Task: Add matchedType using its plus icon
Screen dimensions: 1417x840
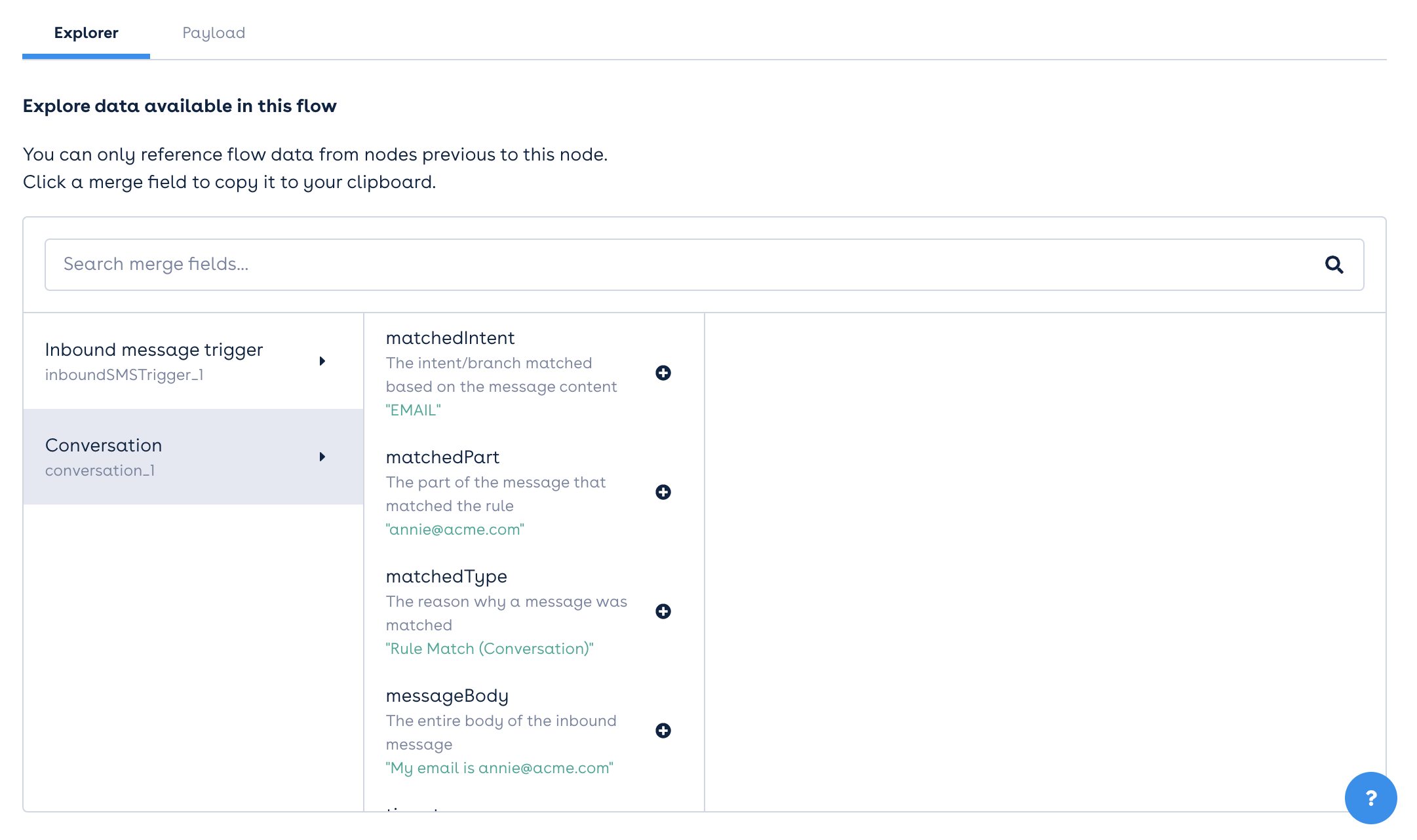Action: (663, 612)
